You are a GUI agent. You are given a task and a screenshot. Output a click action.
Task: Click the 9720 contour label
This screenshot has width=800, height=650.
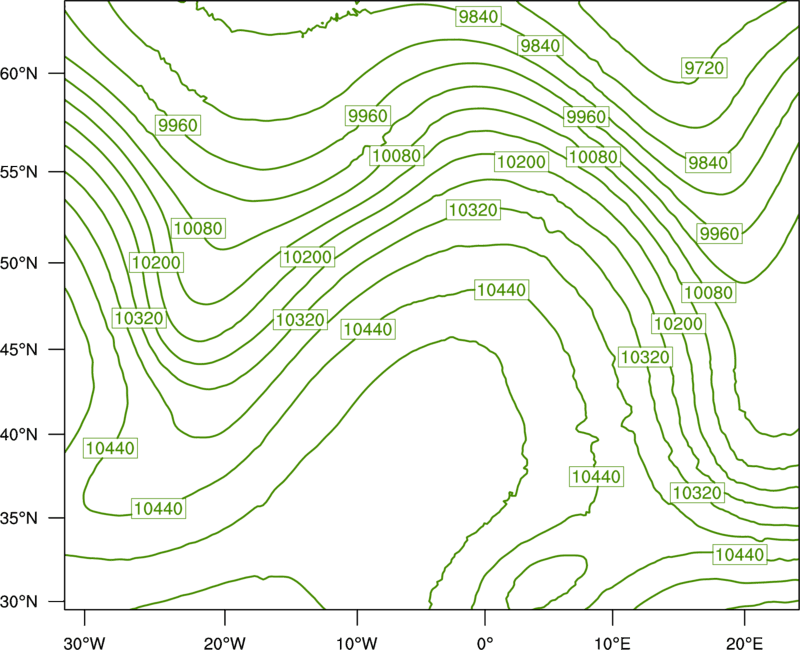click(x=704, y=67)
